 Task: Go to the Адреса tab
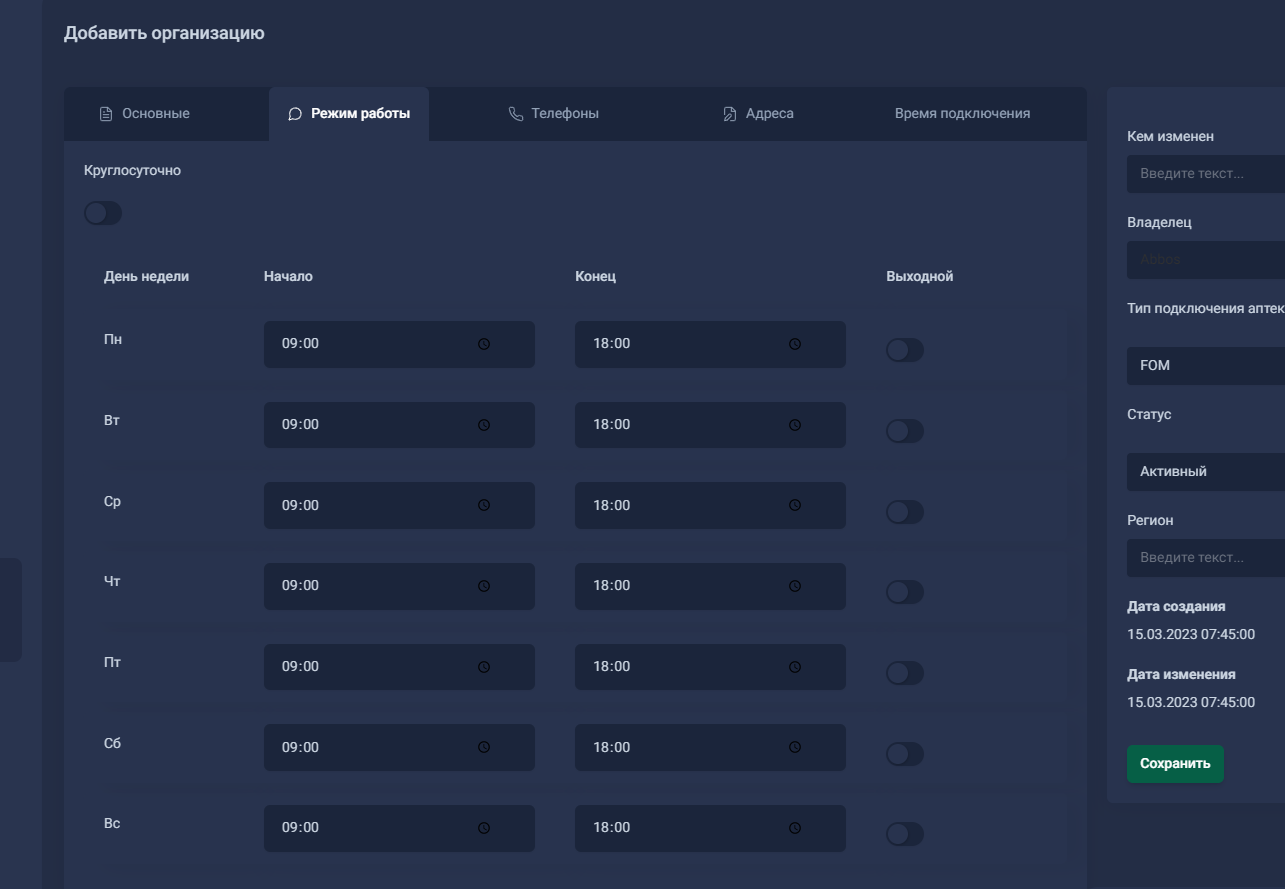759,114
